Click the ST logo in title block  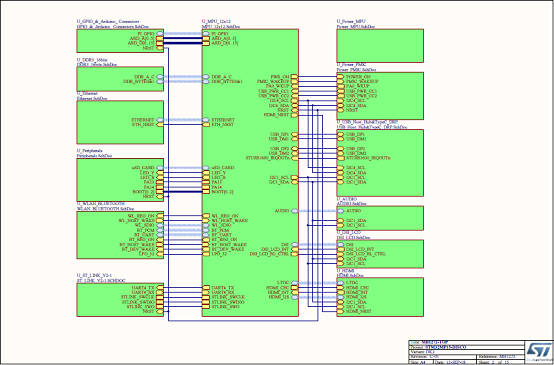pyautogui.click(x=538, y=351)
